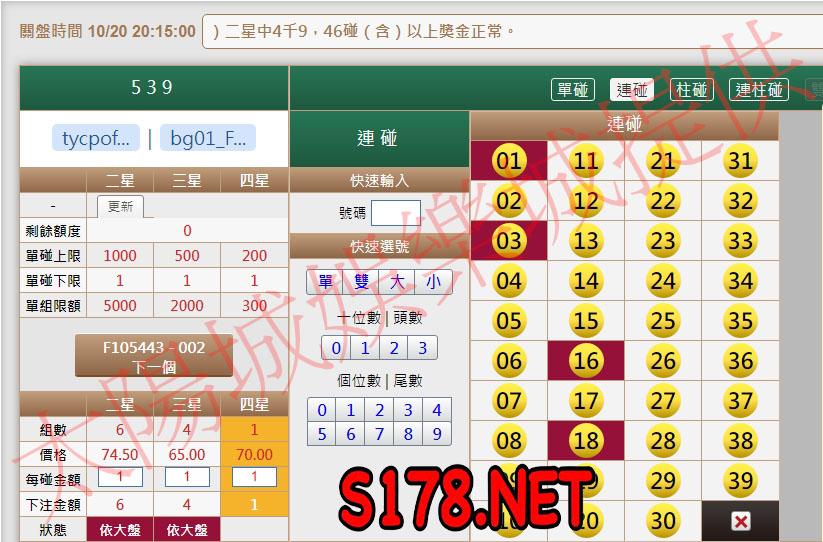Viewport: 823px width, 542px height.
Task: Choose yellow ball 25
Action: tap(663, 321)
